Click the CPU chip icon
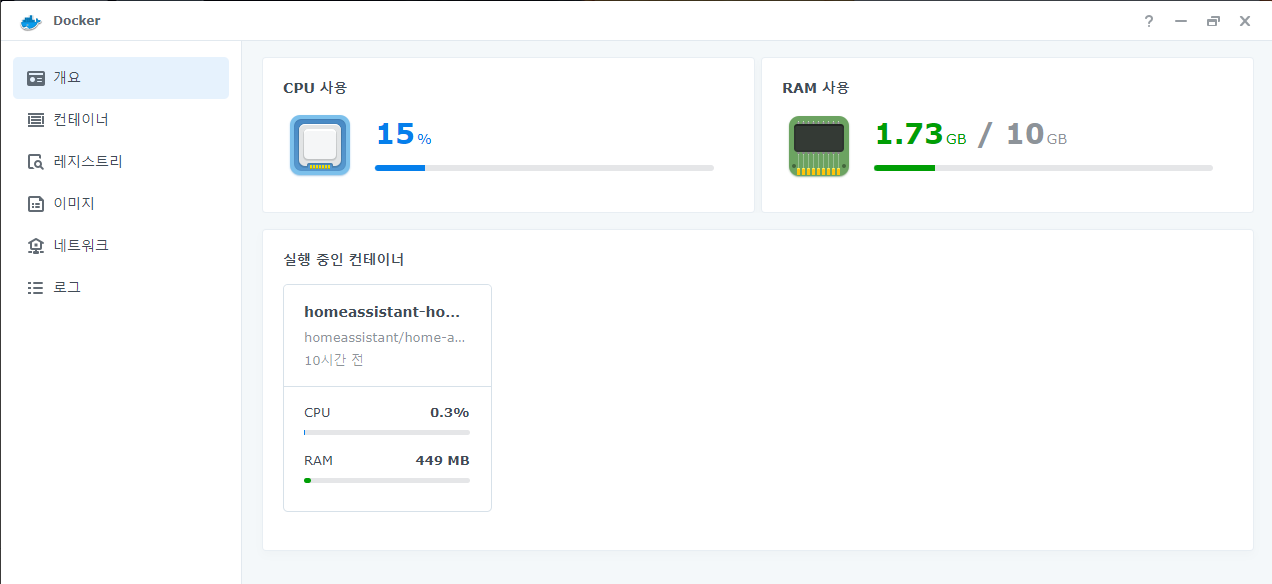 [x=320, y=146]
